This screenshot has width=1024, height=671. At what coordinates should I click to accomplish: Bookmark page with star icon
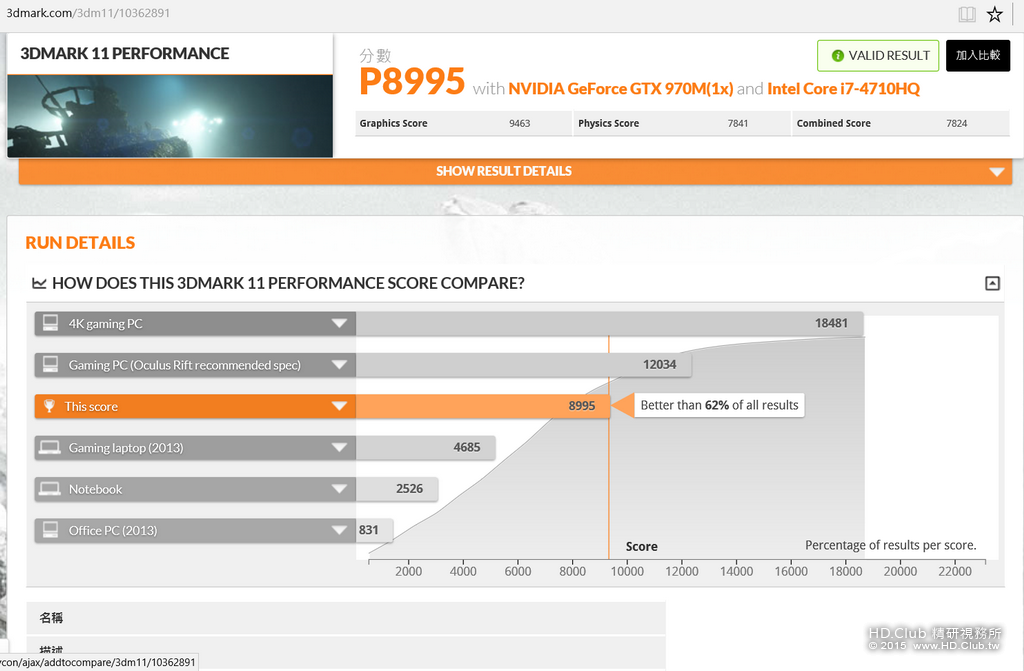995,14
